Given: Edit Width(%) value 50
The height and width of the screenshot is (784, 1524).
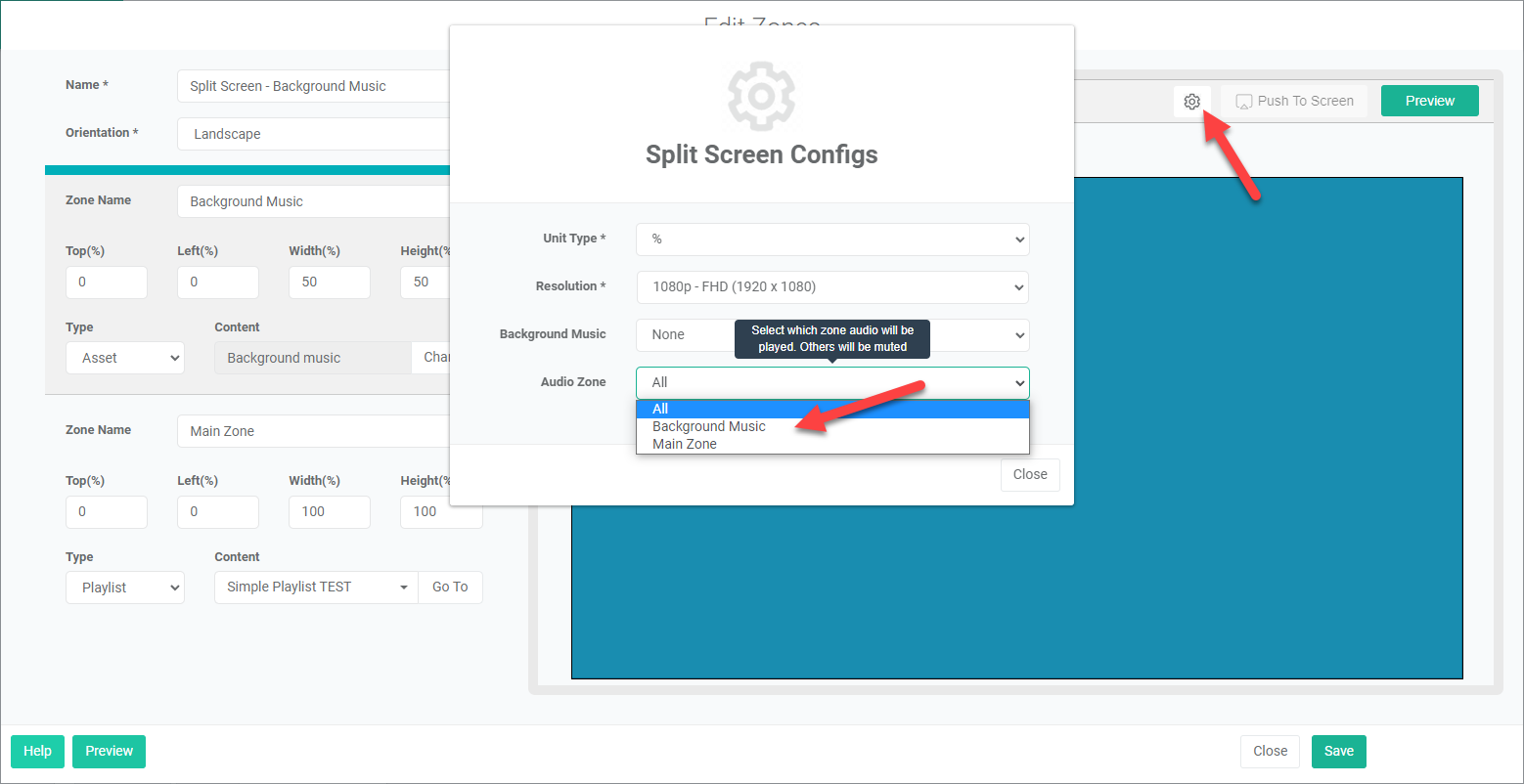Looking at the screenshot, I should tap(330, 282).
